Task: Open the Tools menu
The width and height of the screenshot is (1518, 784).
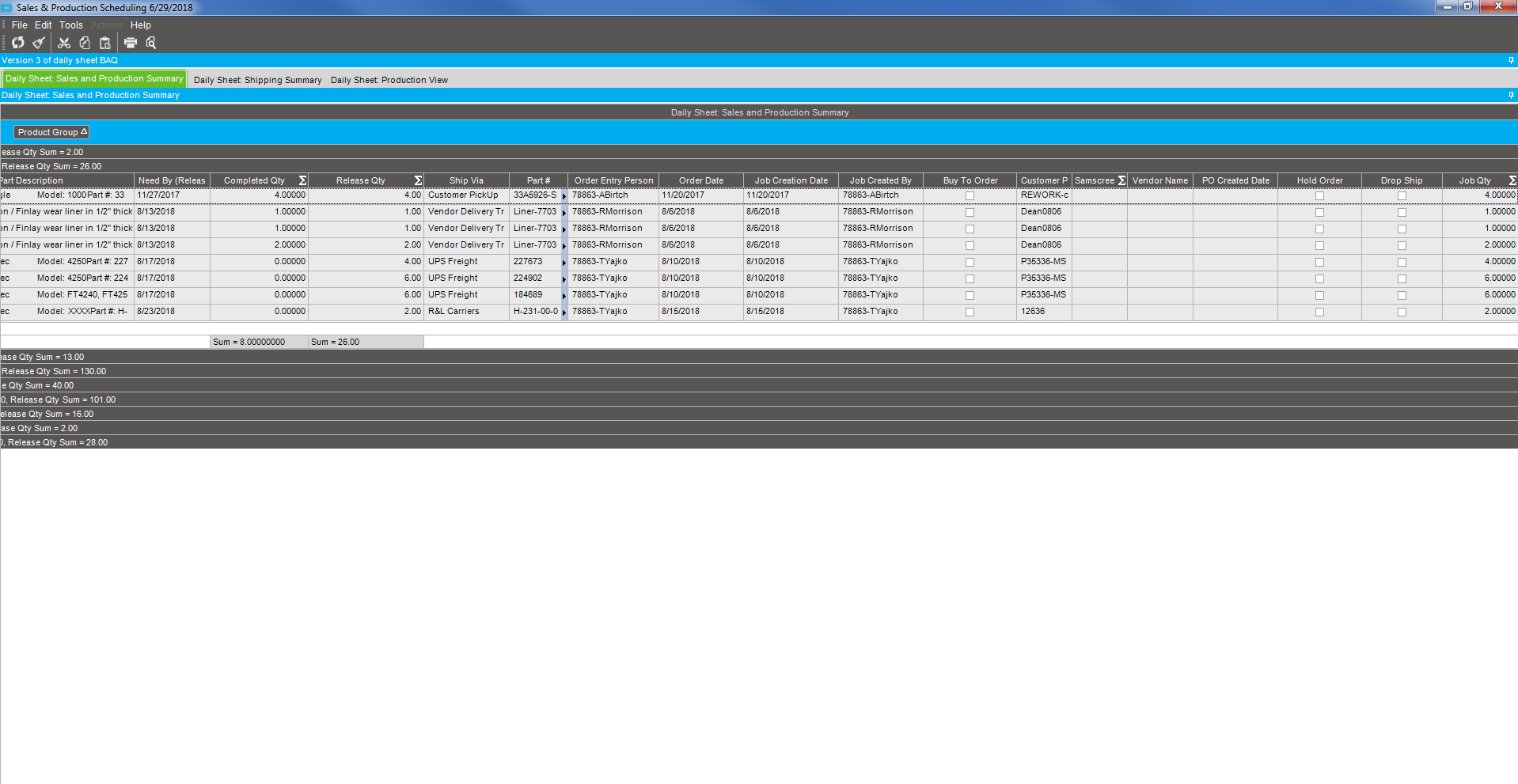Action: (71, 25)
